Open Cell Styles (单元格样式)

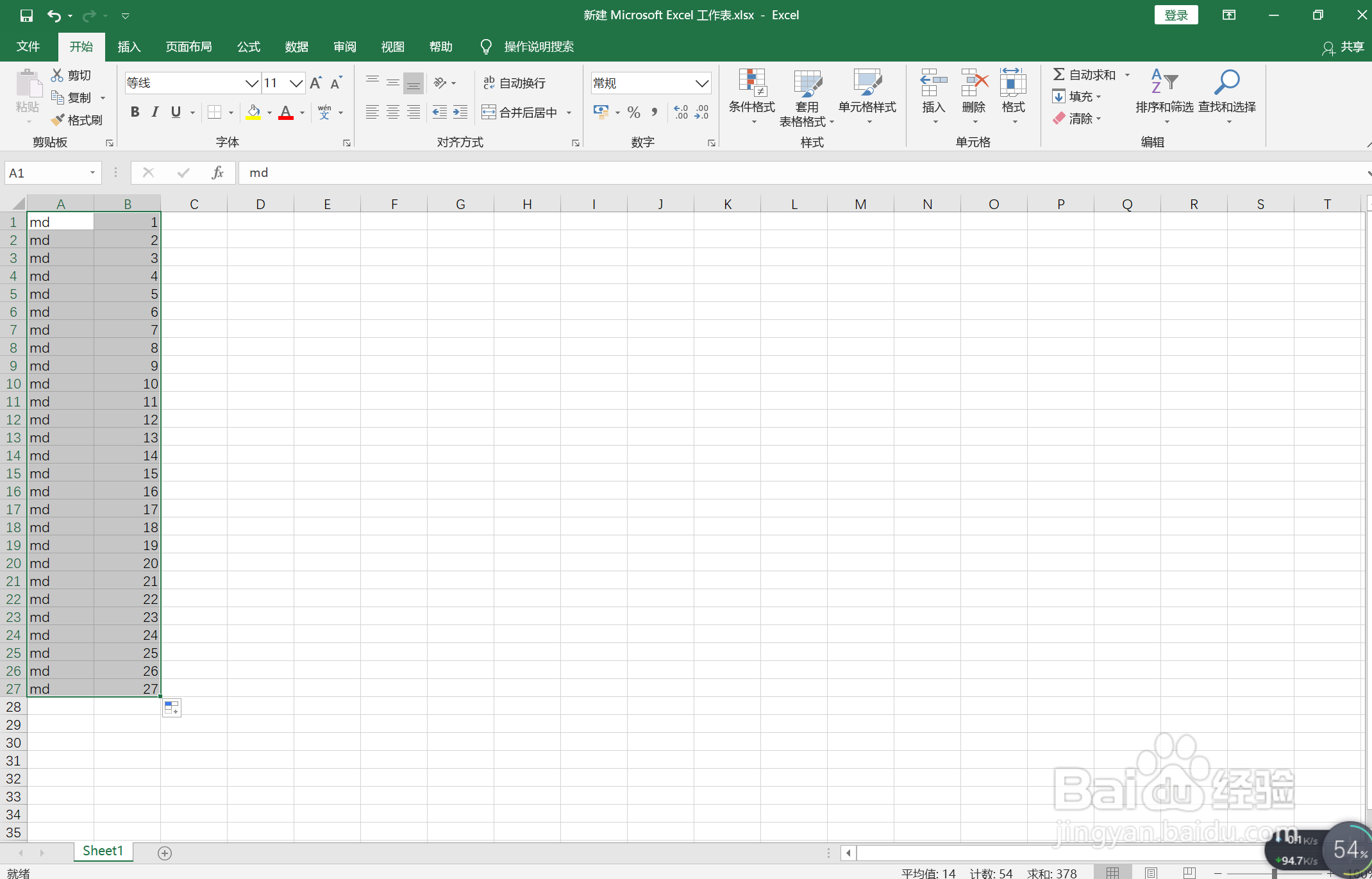867,97
